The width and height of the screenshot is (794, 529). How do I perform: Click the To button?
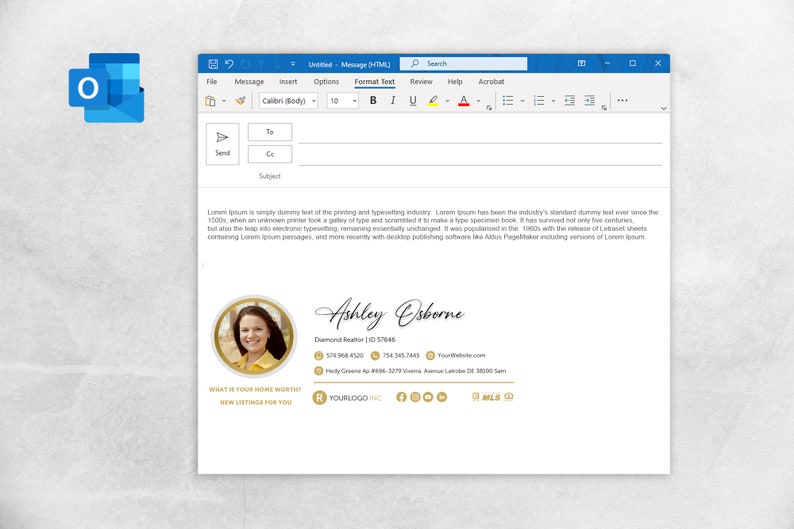tap(270, 132)
